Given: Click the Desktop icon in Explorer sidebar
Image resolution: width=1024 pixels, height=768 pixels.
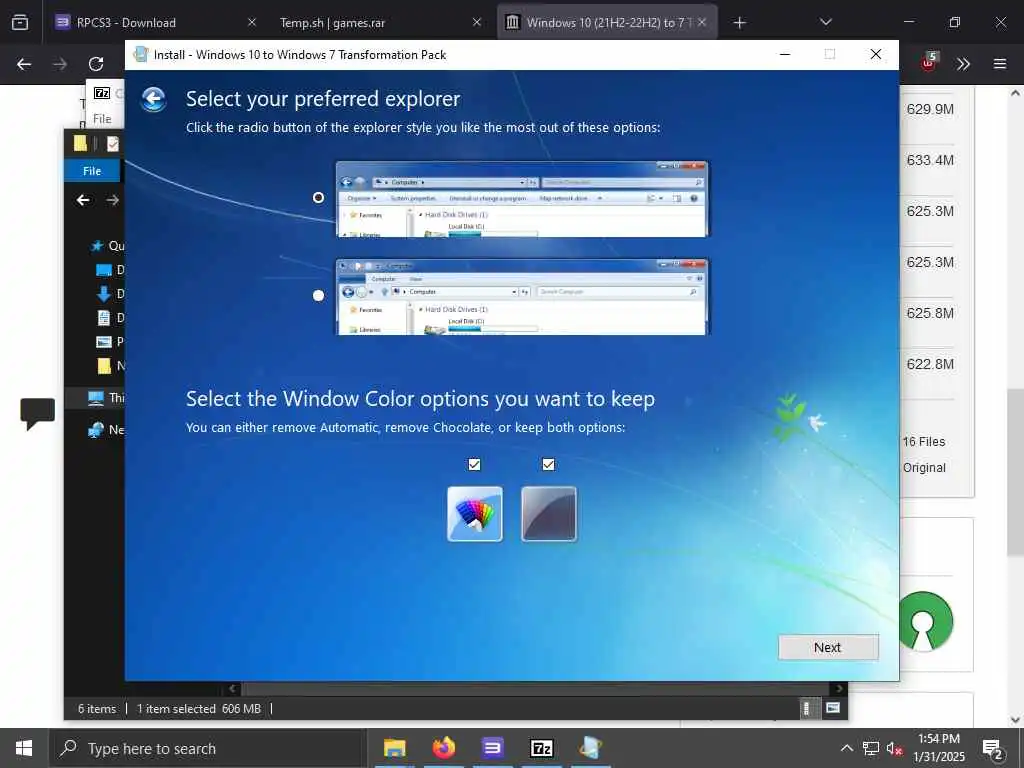Looking at the screenshot, I should click(x=104, y=270).
